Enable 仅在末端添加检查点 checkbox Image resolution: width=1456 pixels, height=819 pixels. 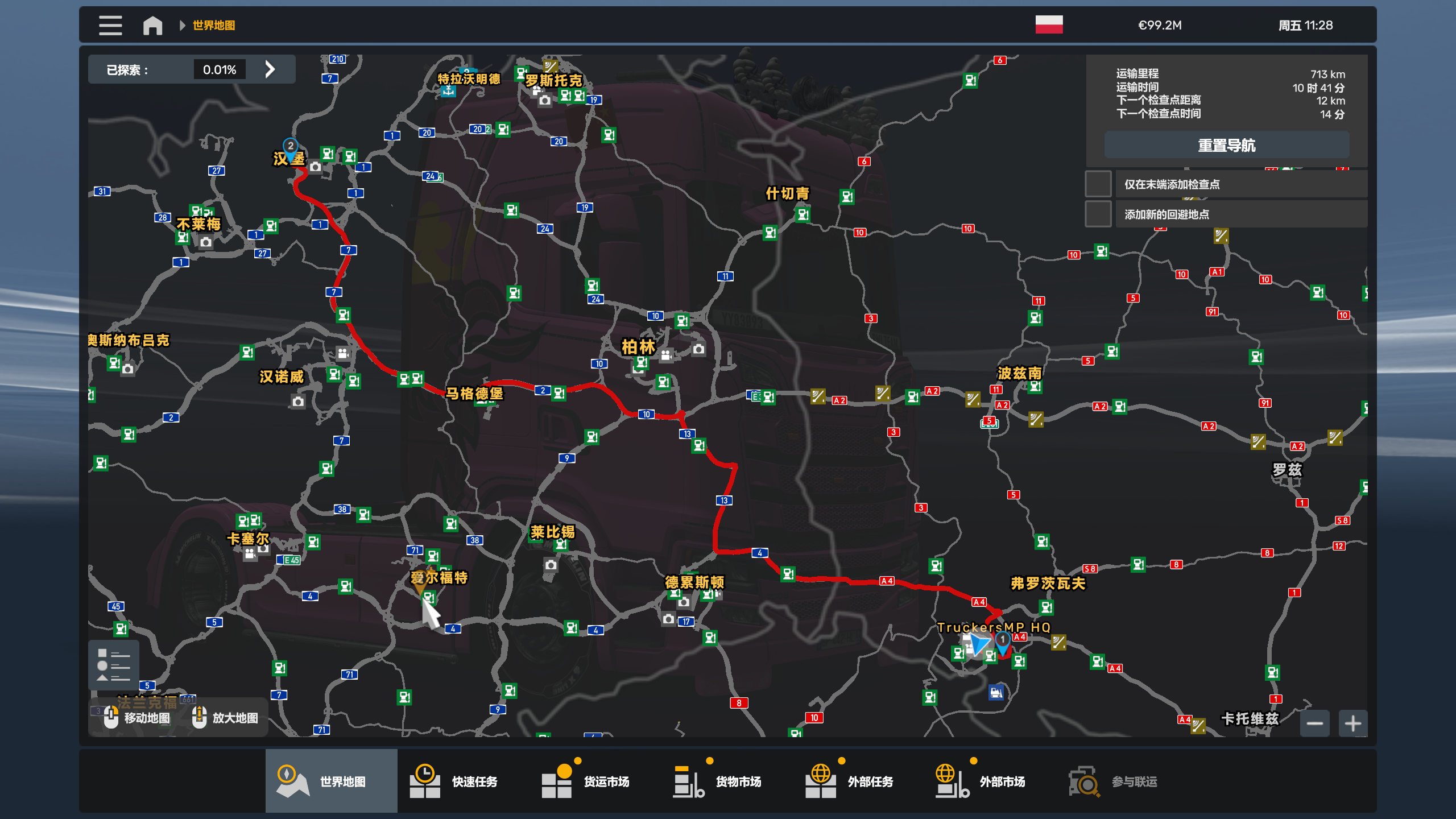point(1098,184)
